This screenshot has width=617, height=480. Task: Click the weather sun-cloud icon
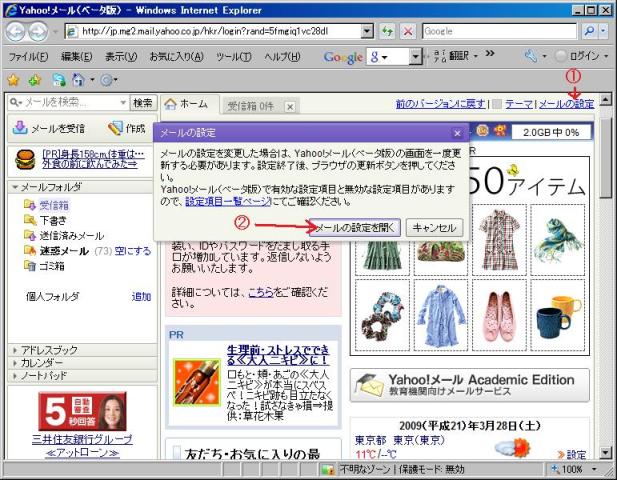tap(512, 447)
